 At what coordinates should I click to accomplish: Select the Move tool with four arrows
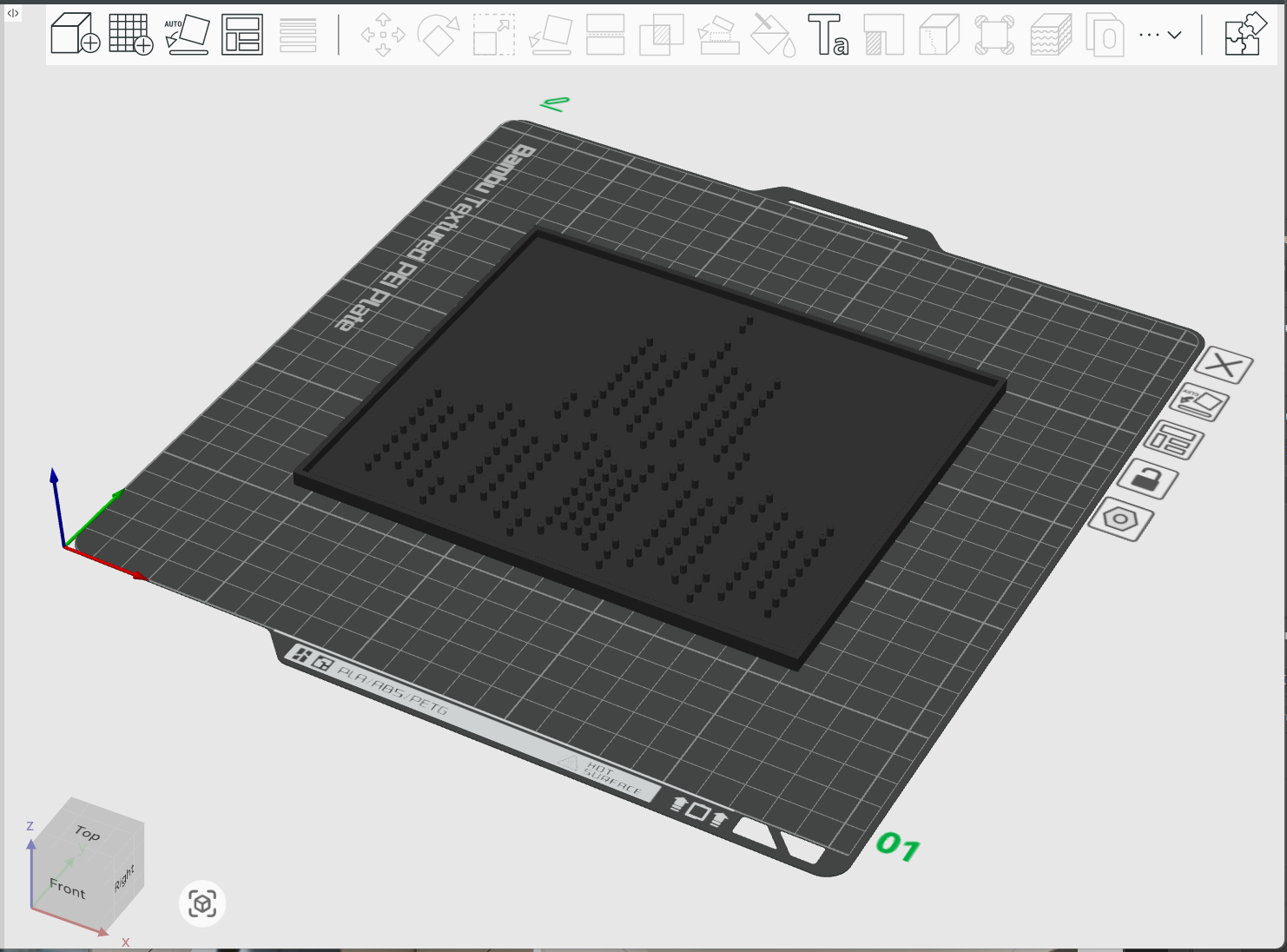(383, 35)
